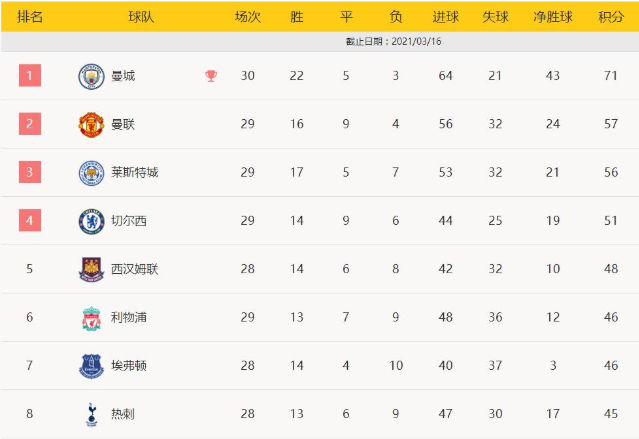This screenshot has height=439, width=639.
Task: Click the Manchester City club crest
Action: click(x=91, y=76)
